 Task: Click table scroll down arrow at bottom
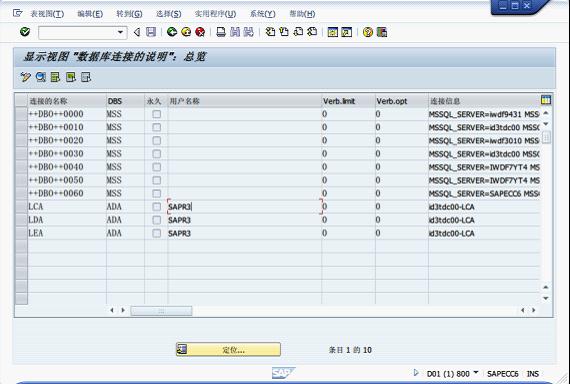[x=546, y=298]
